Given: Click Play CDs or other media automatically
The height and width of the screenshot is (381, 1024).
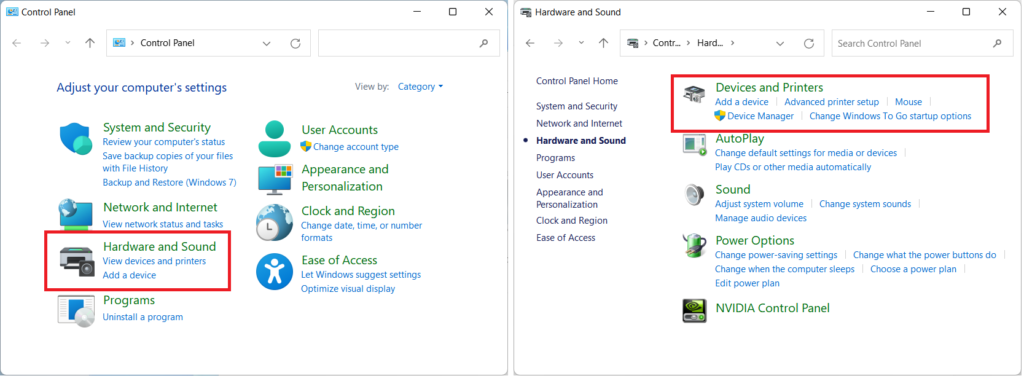Looking at the screenshot, I should (x=793, y=167).
